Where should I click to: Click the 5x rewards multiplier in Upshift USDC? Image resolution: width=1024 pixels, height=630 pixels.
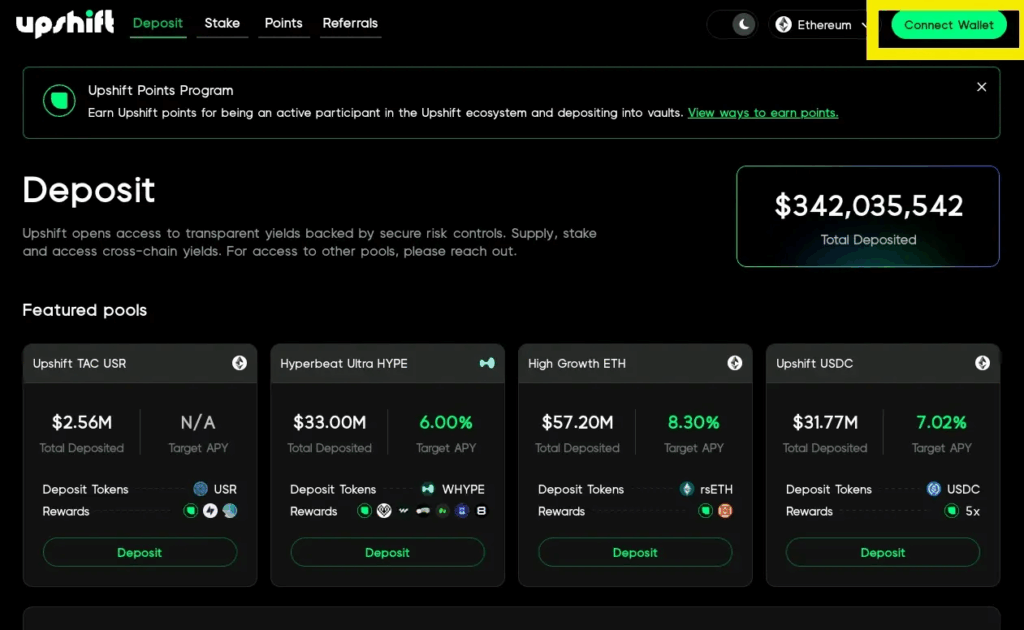coord(972,511)
